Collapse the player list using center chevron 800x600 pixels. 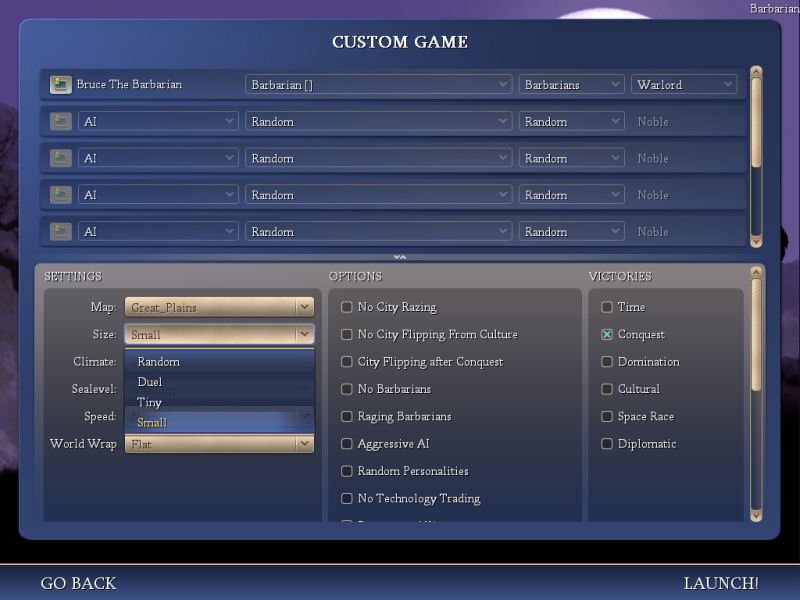[x=400, y=257]
